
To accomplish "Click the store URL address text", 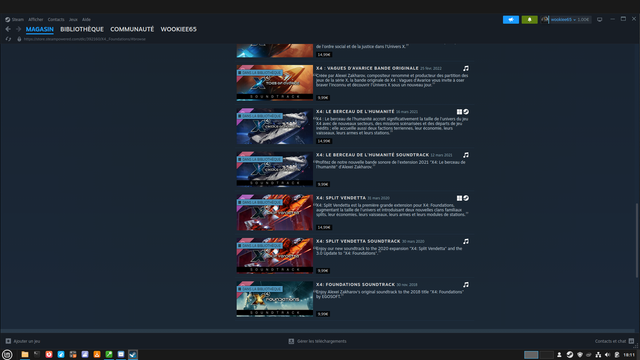I will [84, 39].
